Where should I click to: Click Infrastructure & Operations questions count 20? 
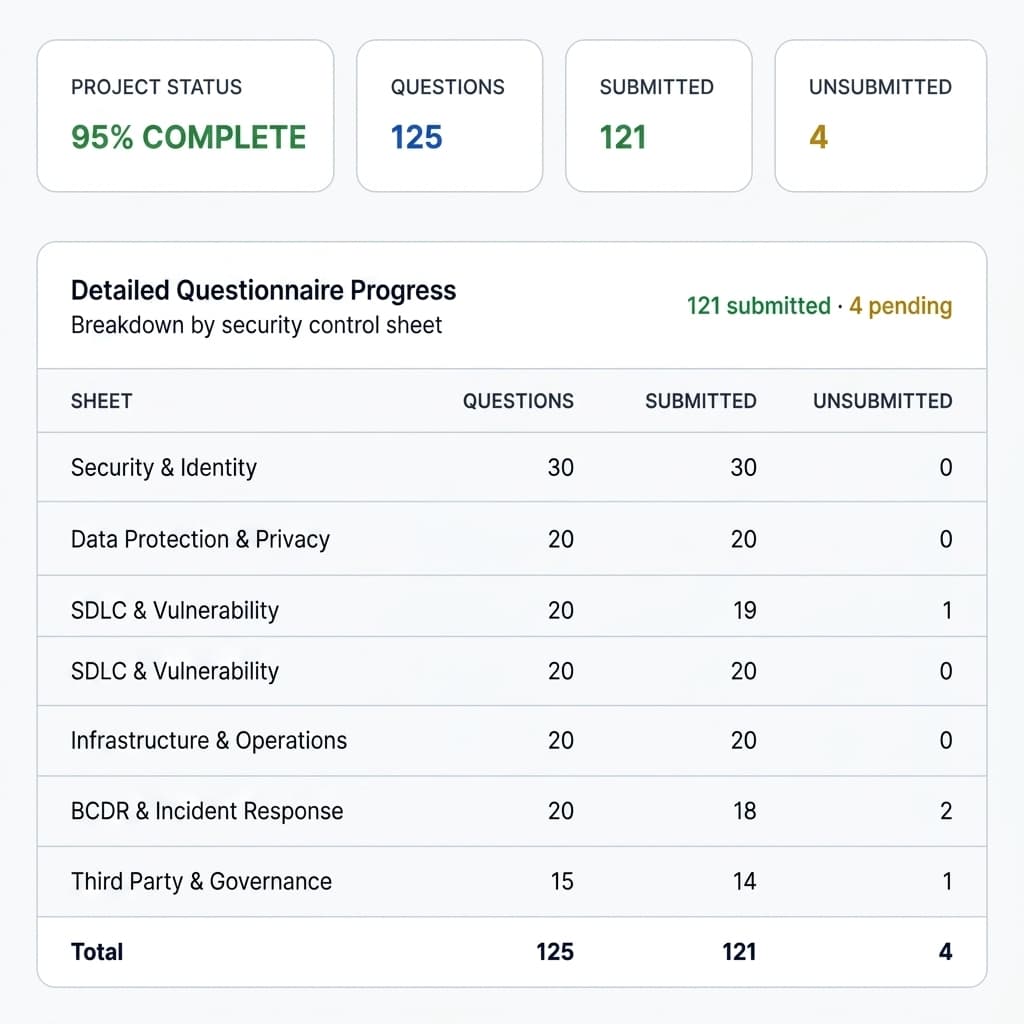560,741
